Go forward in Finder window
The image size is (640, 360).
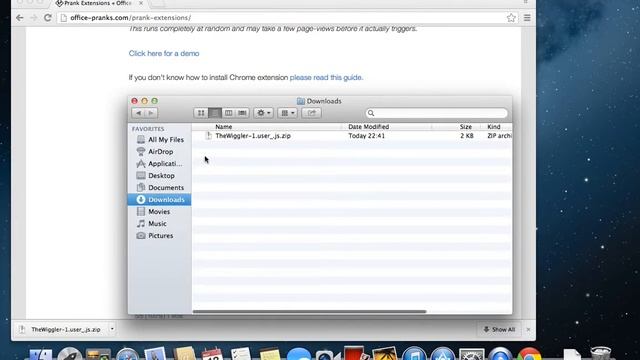click(x=151, y=113)
